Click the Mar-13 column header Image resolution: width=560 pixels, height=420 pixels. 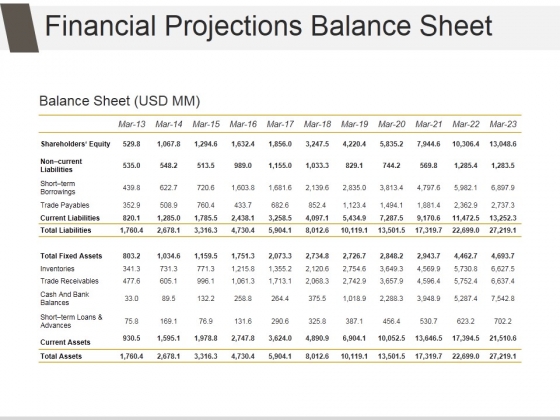[x=132, y=124]
